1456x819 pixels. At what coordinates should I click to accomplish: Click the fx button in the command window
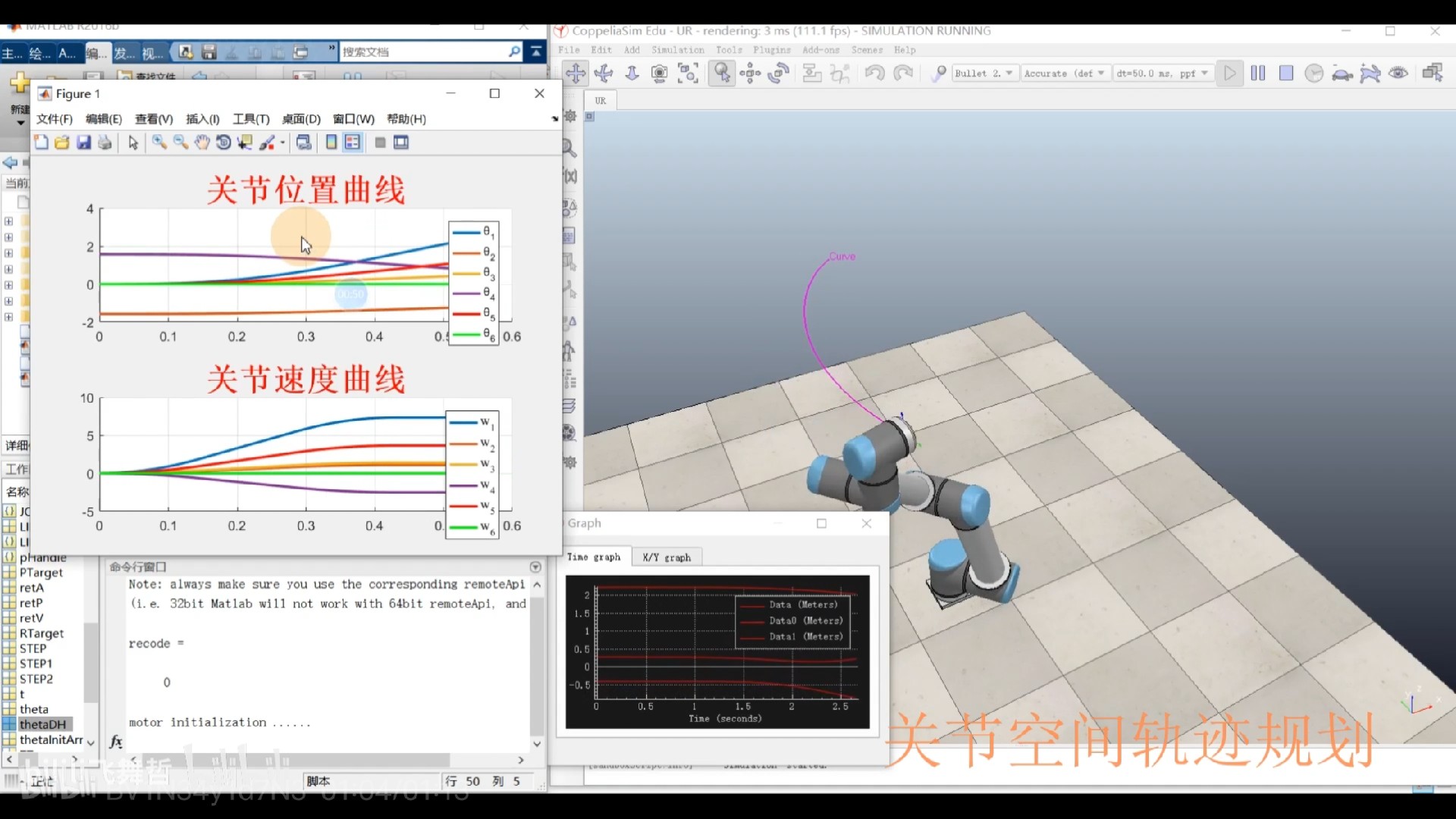pyautogui.click(x=115, y=743)
